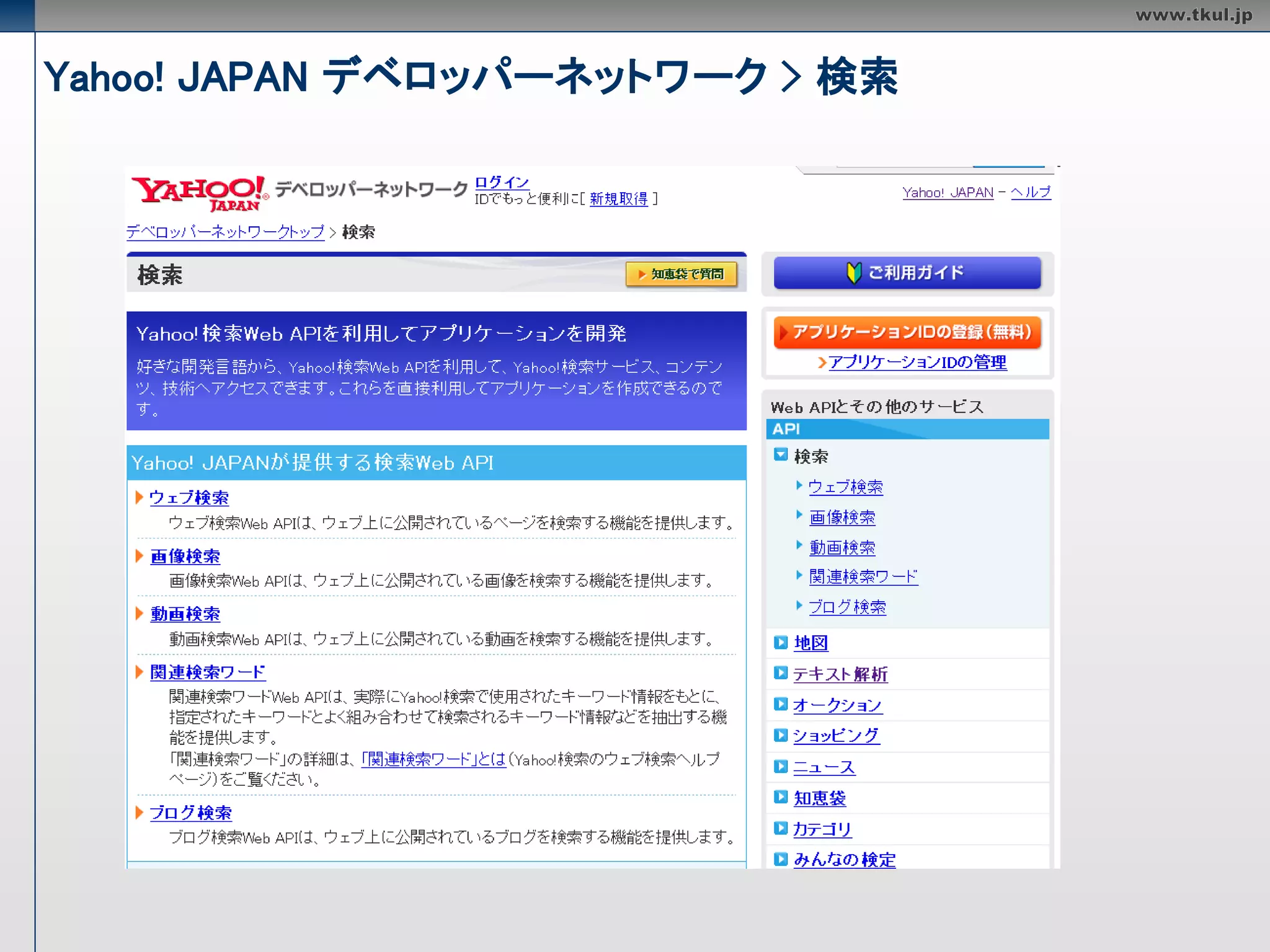Screen dimensions: 1270x952
Task: Click the beginner leaf icon on ご利用ガイド
Action: (854, 273)
